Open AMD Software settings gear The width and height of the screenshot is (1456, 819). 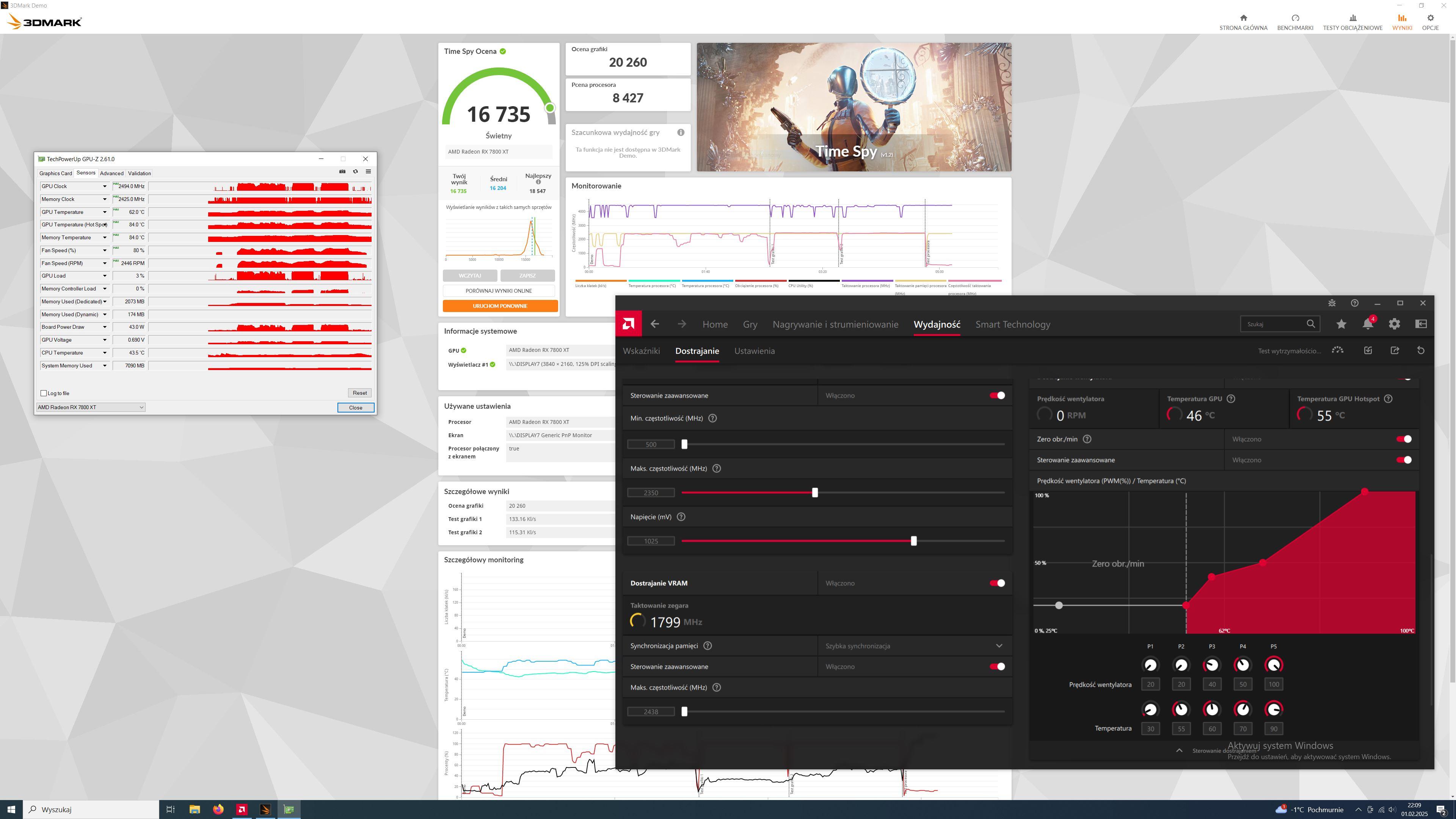[x=1395, y=324]
